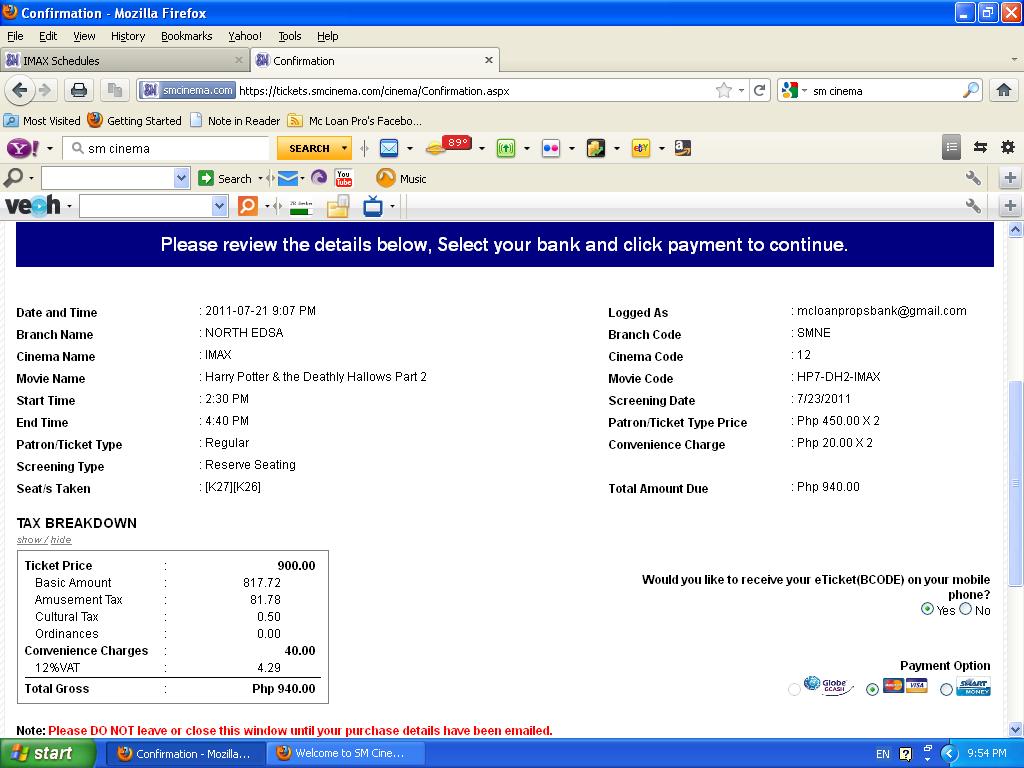Click the plus button on Veoh toolbar
The width and height of the screenshot is (1024, 768).
(1010, 206)
